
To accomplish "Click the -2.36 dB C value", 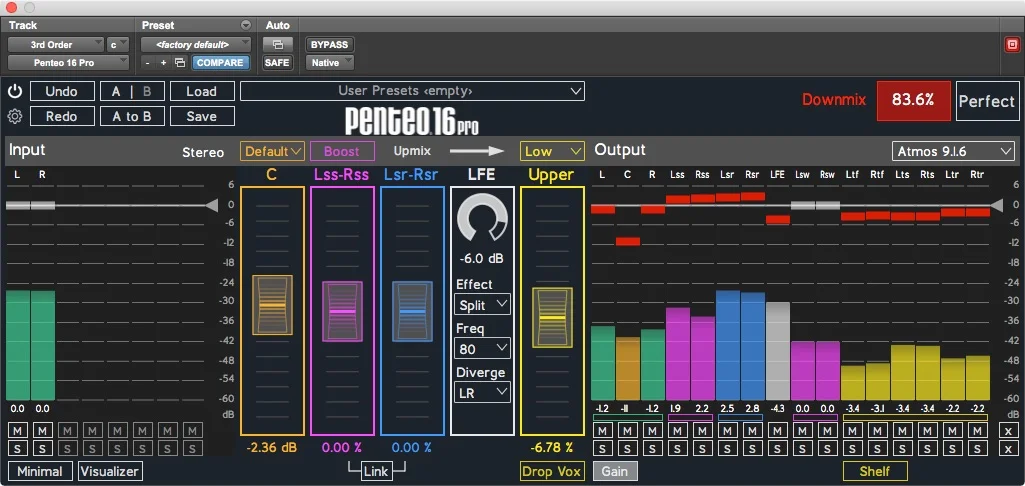I will 272,448.
